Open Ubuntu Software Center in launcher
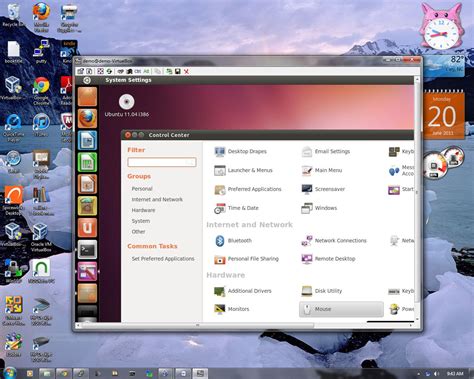 click(87, 206)
